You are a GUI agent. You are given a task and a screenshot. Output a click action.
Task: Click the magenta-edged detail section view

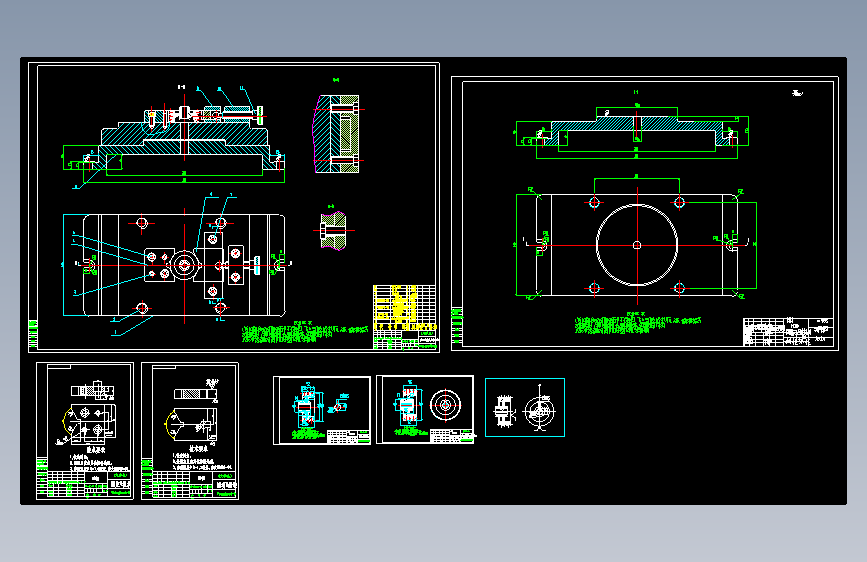pos(336,134)
